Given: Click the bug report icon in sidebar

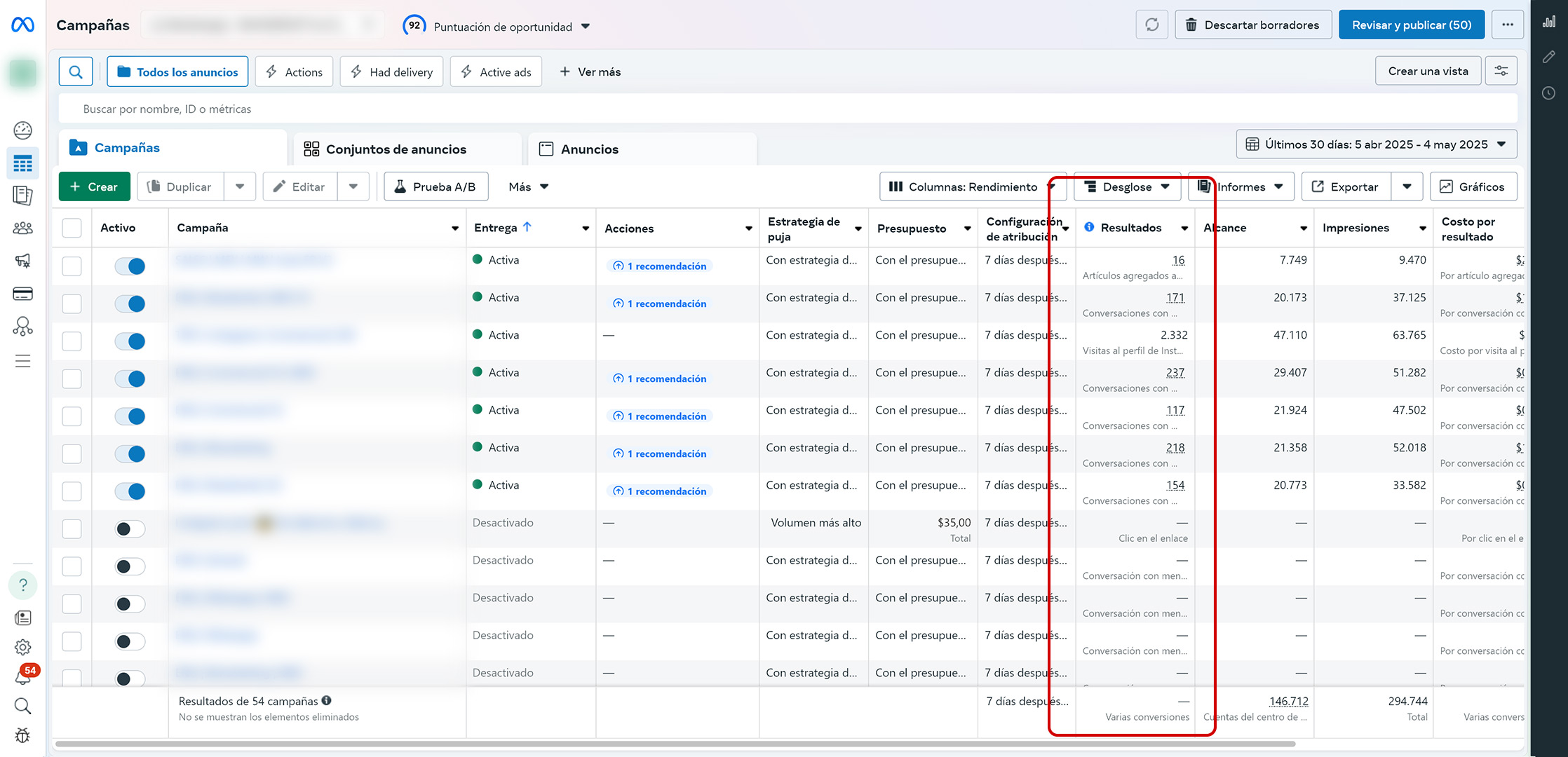Looking at the screenshot, I should click(x=22, y=735).
